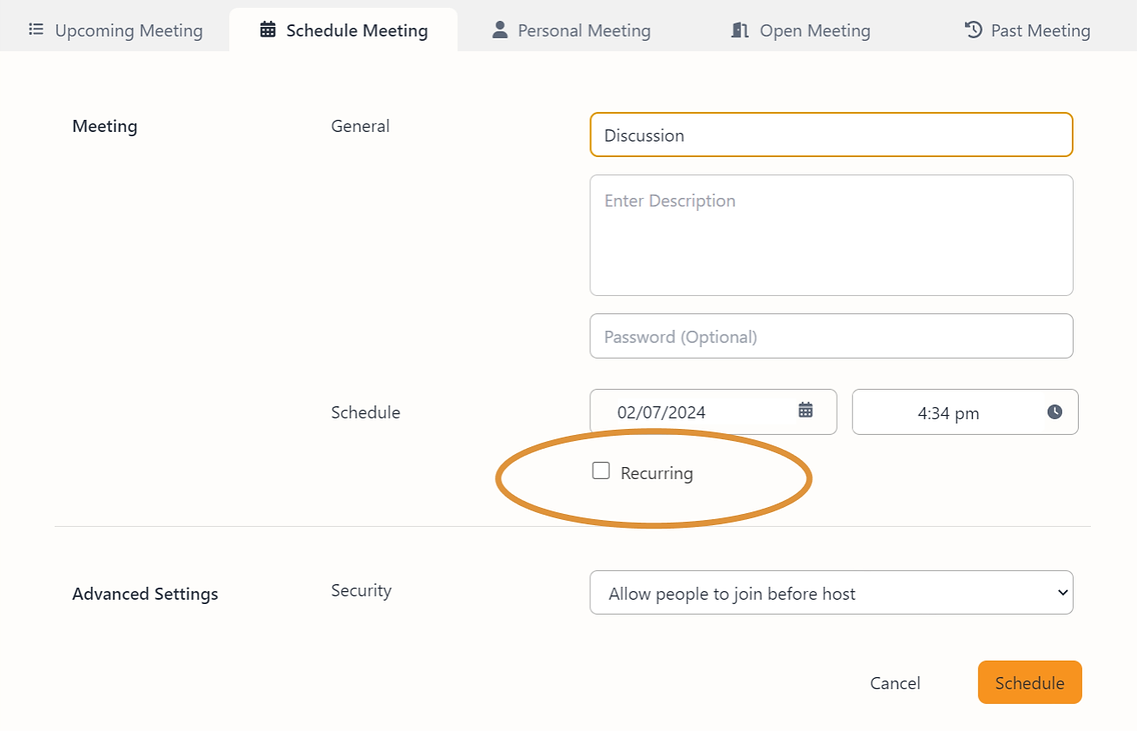View the Past Meeting tab
The image size is (1137, 731).
[x=1028, y=30]
